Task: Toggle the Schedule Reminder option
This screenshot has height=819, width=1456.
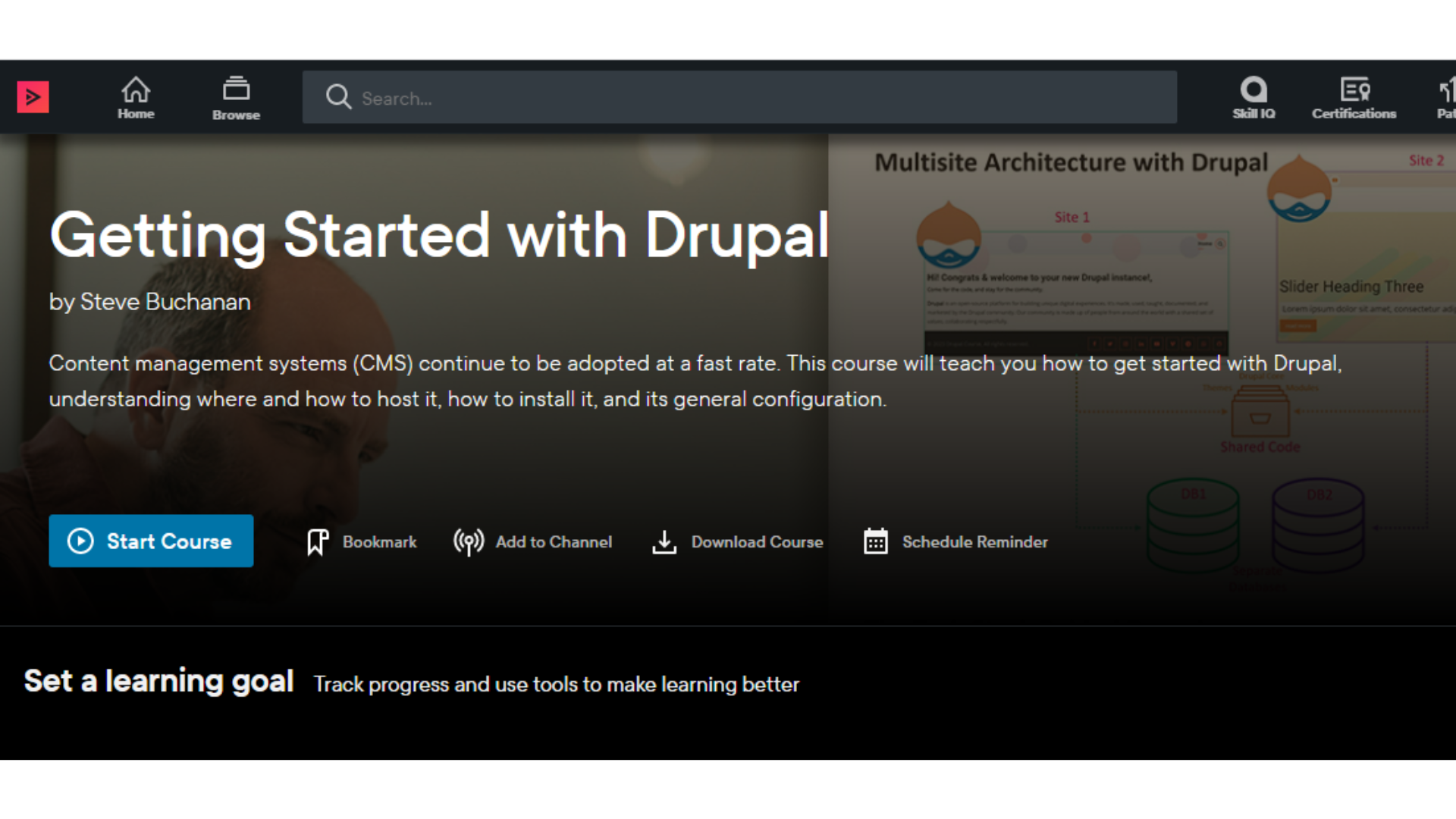Action: point(955,541)
